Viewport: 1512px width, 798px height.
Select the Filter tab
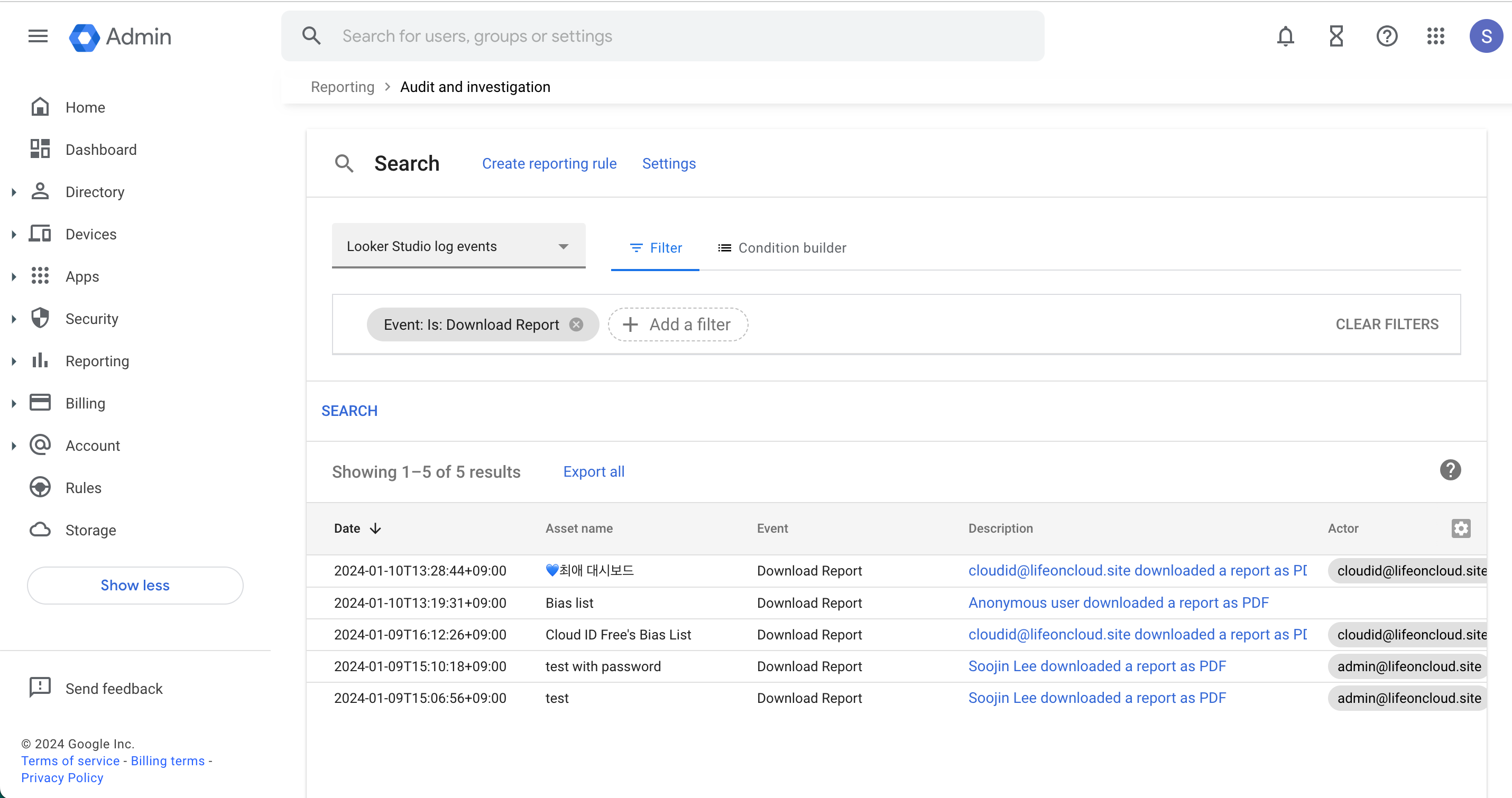(655, 248)
